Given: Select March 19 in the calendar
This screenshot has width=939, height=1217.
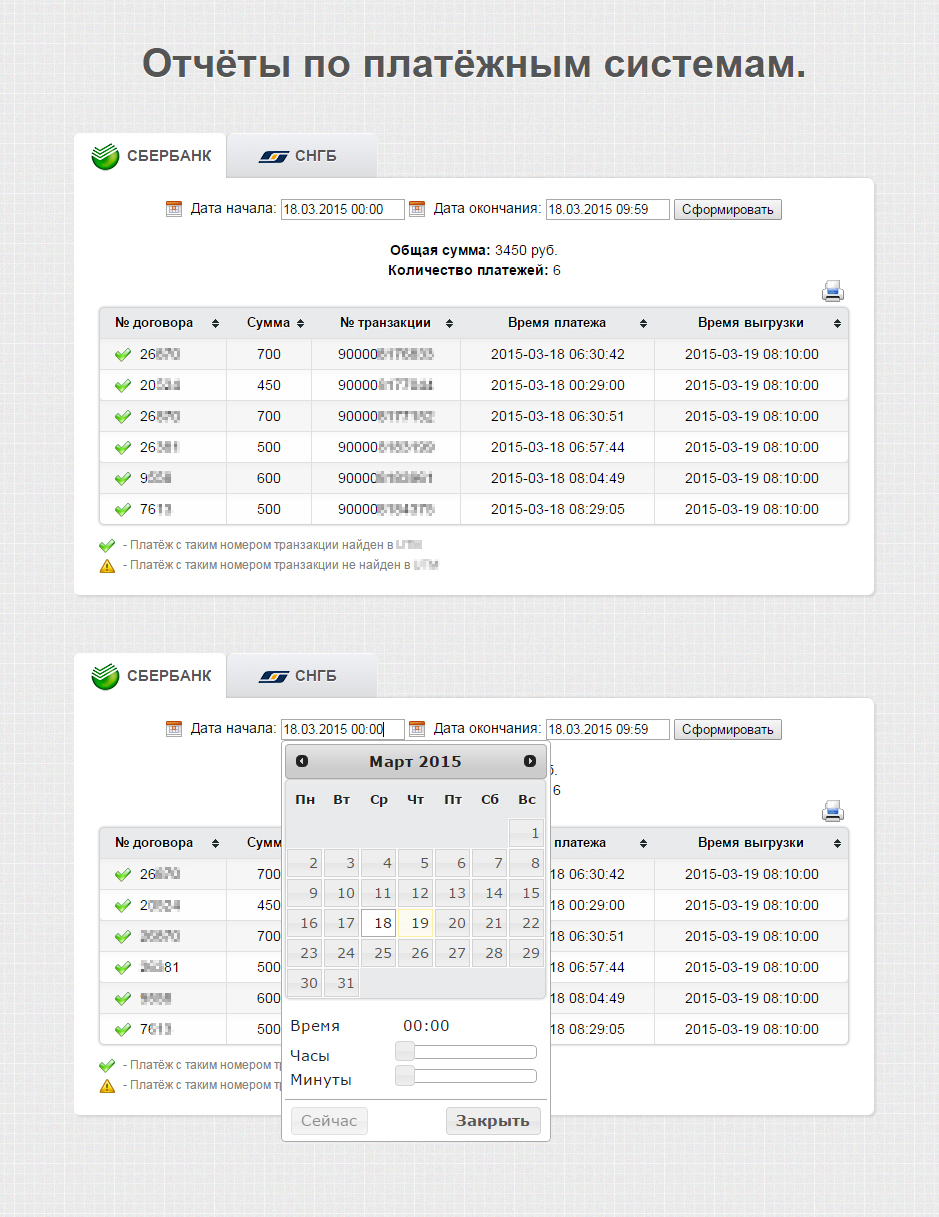Looking at the screenshot, I should (416, 923).
